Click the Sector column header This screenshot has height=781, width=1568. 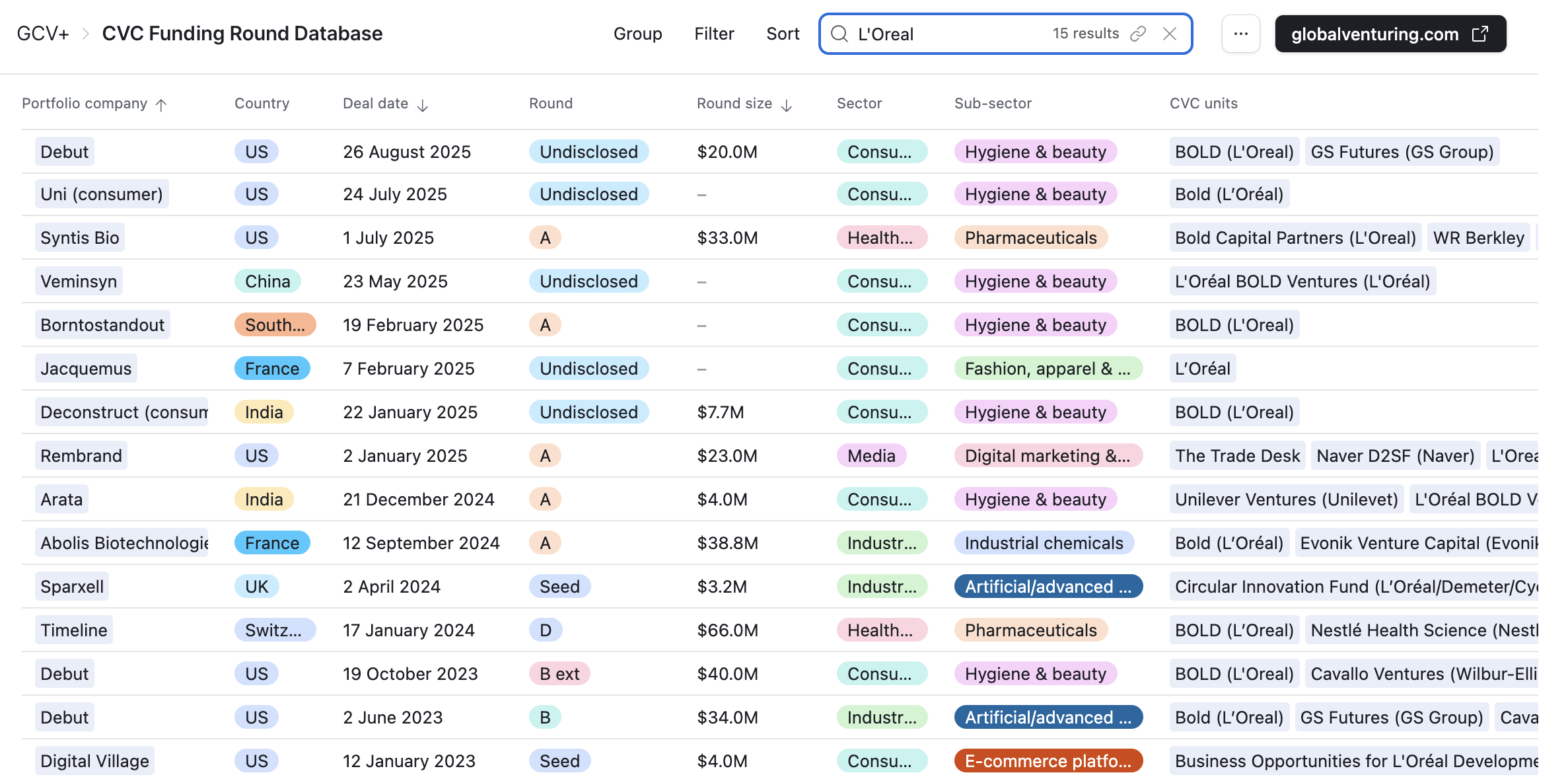point(859,103)
